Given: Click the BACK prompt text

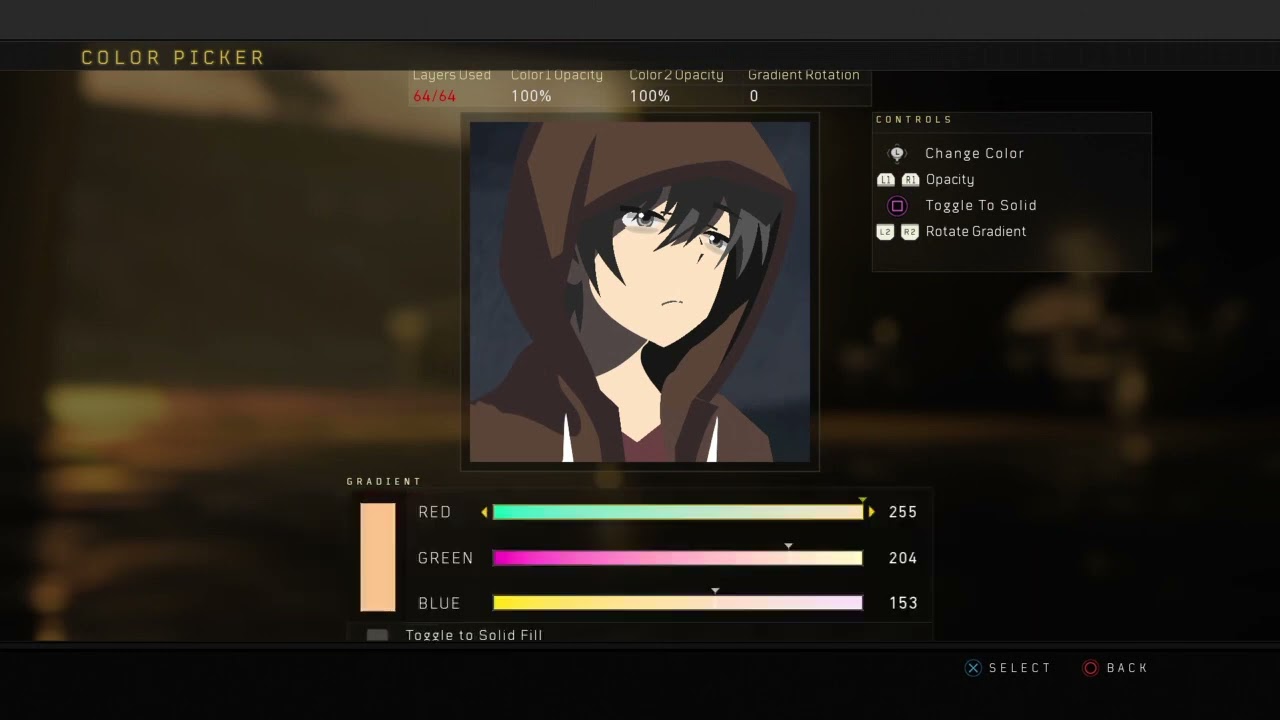Looking at the screenshot, I should 1127,668.
